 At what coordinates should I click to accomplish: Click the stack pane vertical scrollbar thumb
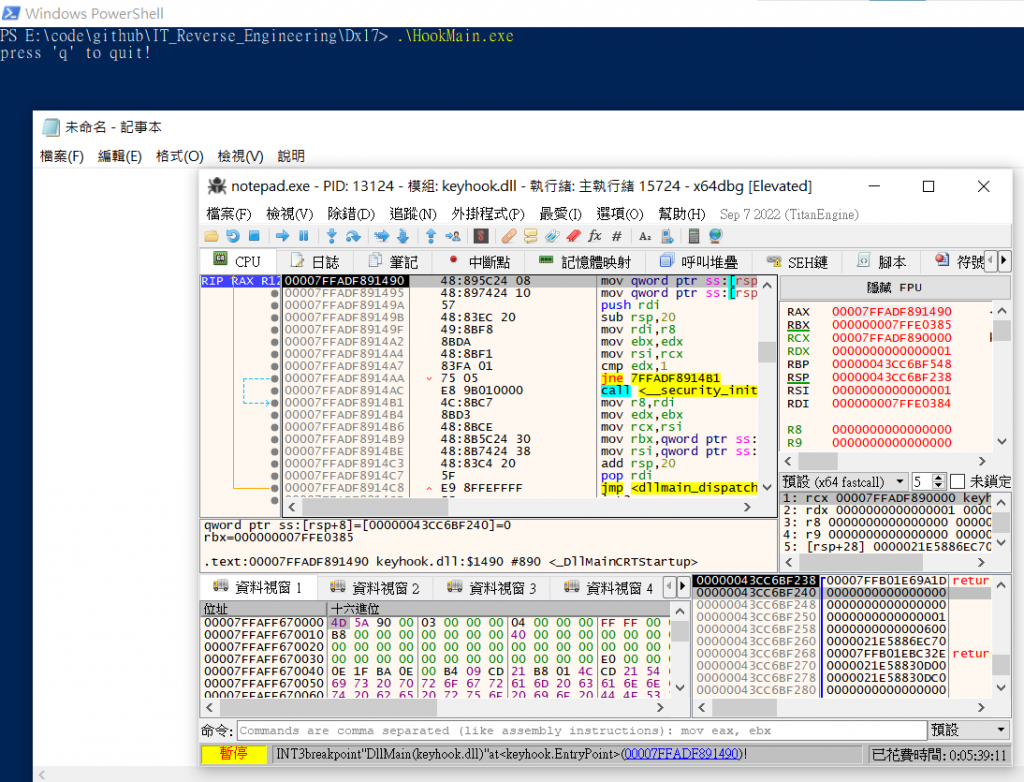1001,664
